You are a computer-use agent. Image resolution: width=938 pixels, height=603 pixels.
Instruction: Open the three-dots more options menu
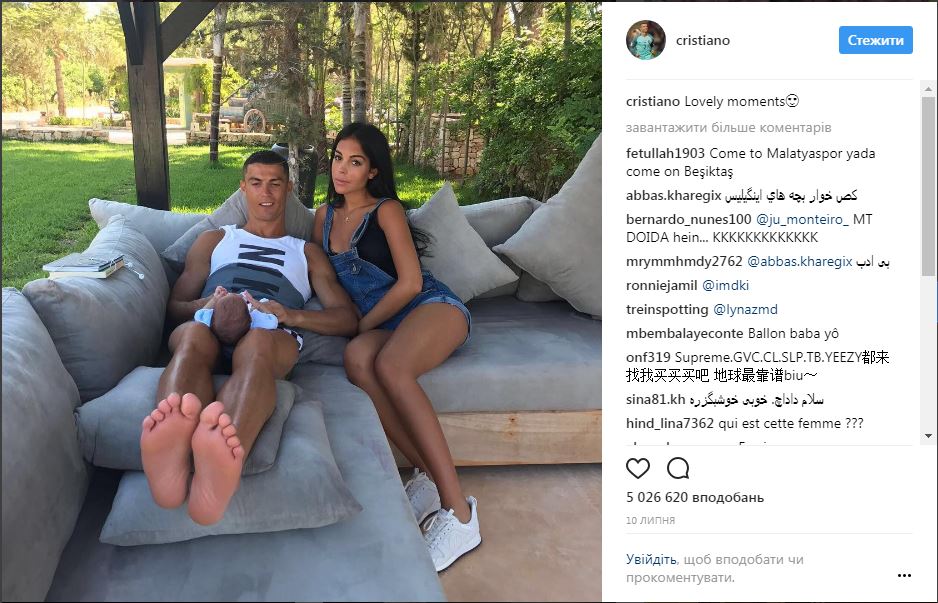(904, 575)
